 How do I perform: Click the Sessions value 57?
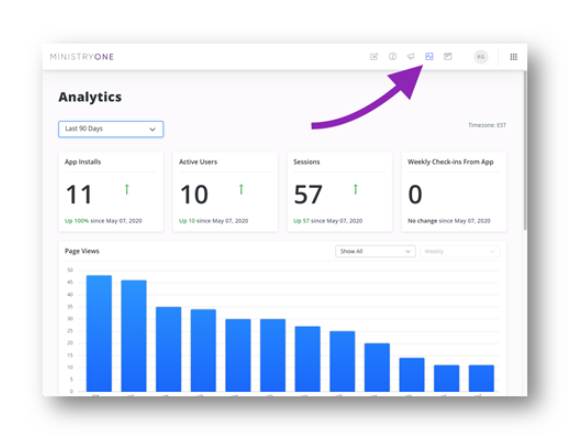tap(308, 195)
